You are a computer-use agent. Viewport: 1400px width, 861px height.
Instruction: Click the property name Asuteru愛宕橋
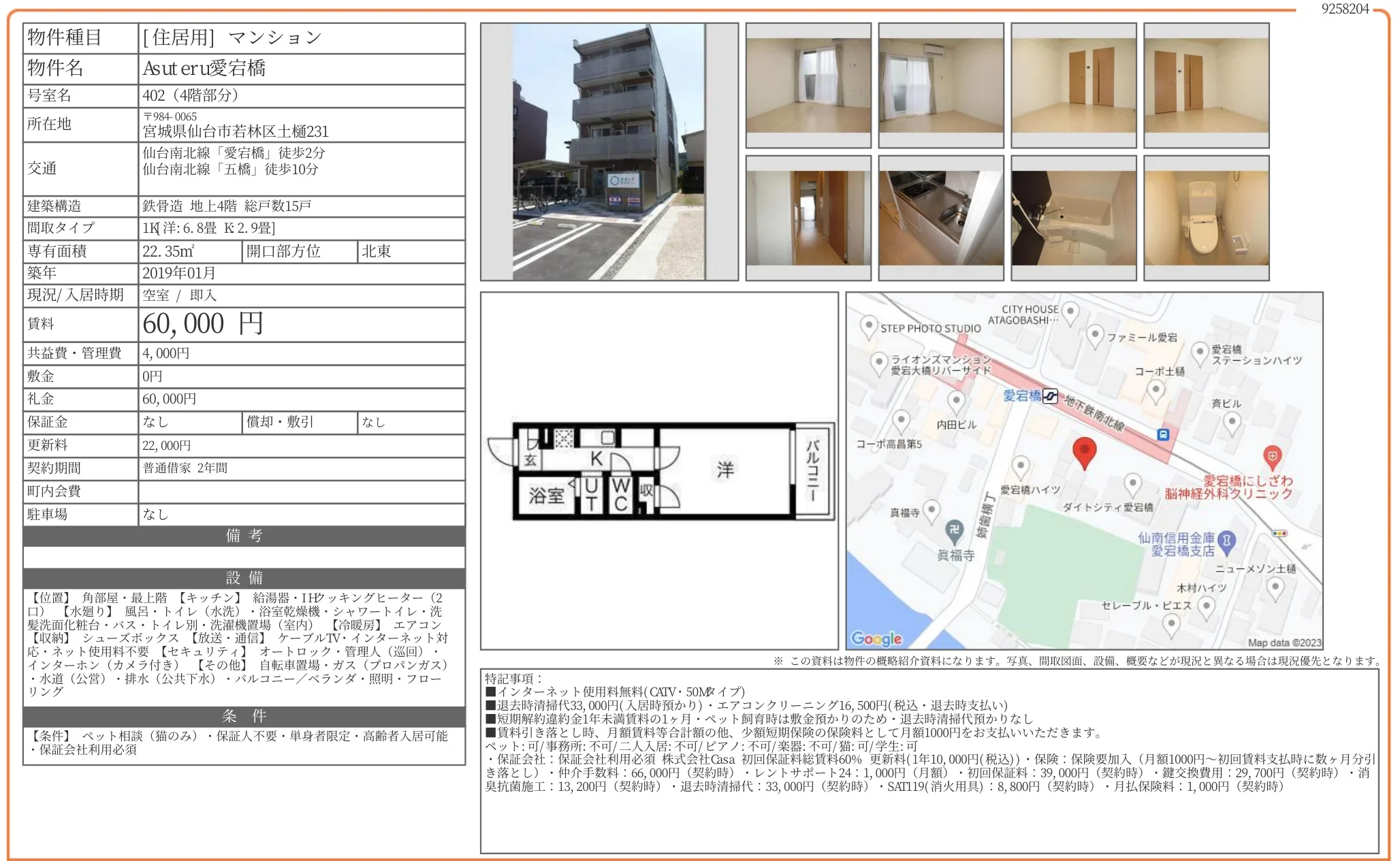tap(204, 68)
